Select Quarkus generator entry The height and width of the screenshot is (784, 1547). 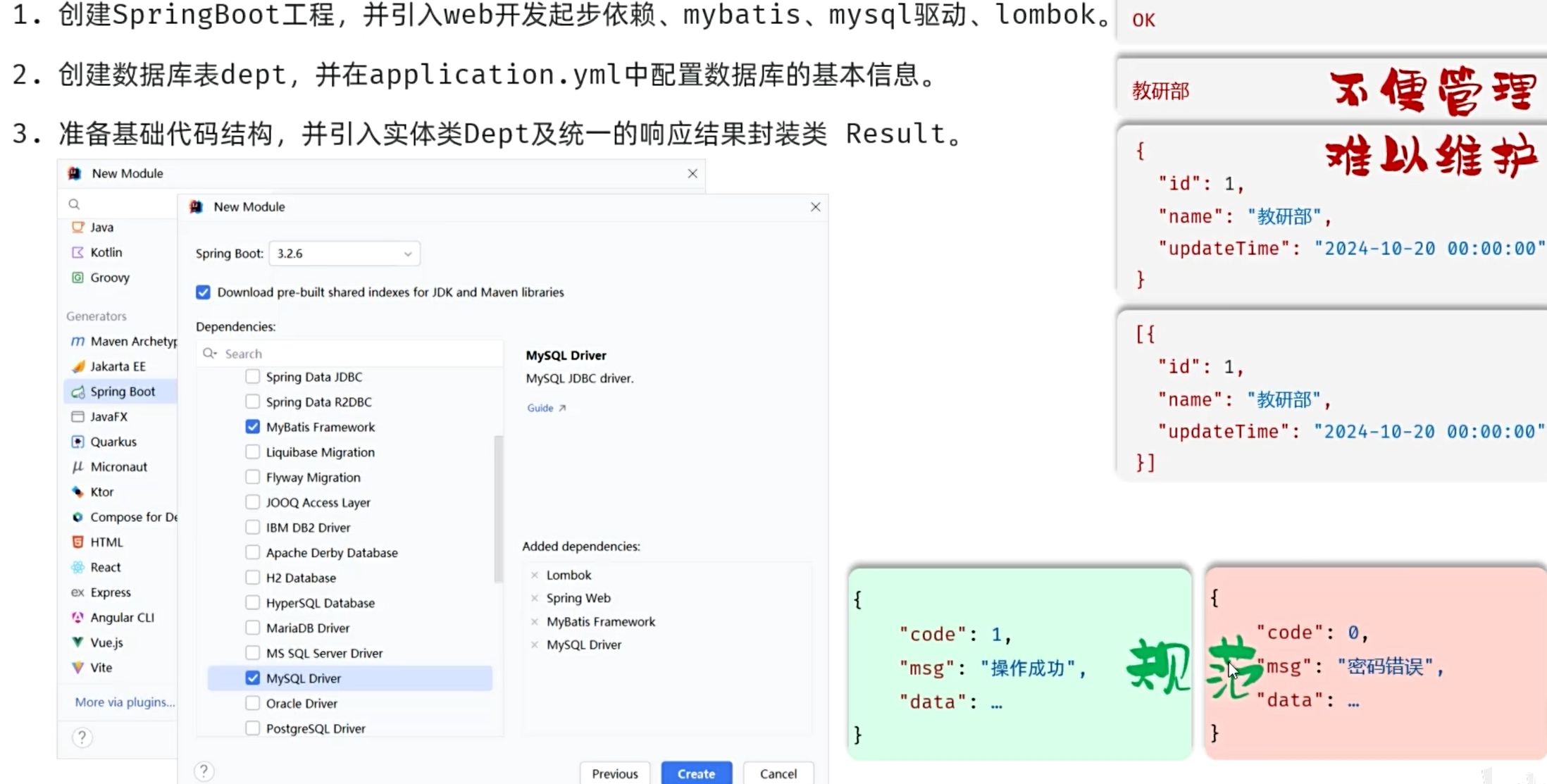click(120, 442)
